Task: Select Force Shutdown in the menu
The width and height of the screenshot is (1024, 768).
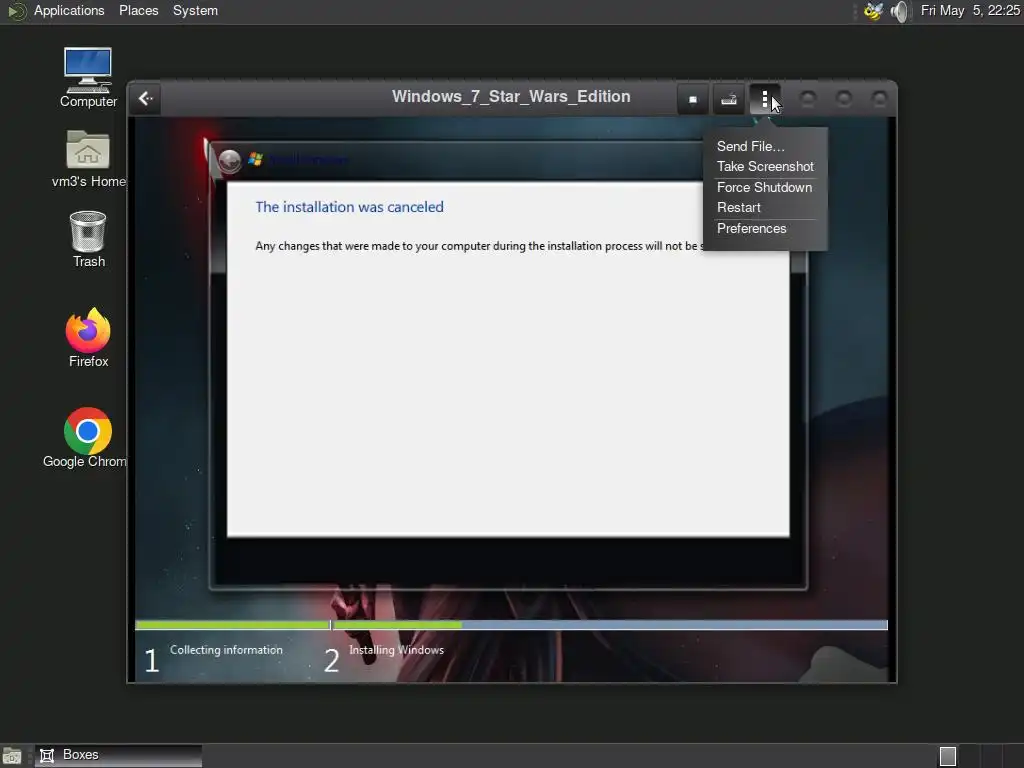Action: click(x=764, y=187)
